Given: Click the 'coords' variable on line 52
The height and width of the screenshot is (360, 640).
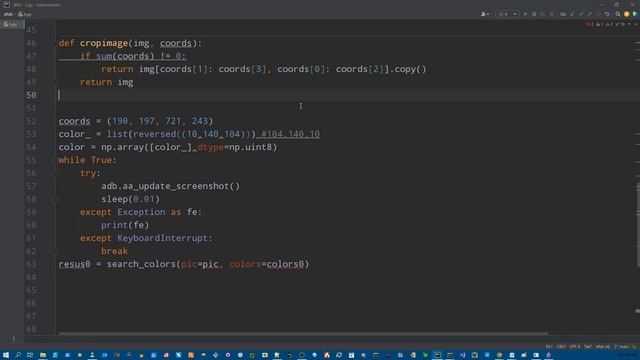Looking at the screenshot, I should click(74, 121).
